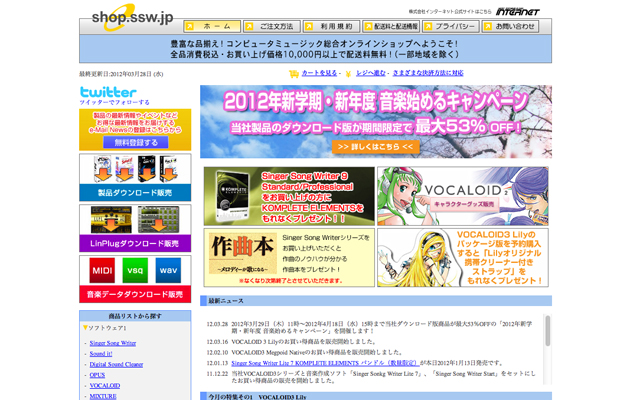Viewport: 640px width, 400px height.
Task: Open the VOCALOID キャラクターグッズ販売 banner
Action: (463, 196)
